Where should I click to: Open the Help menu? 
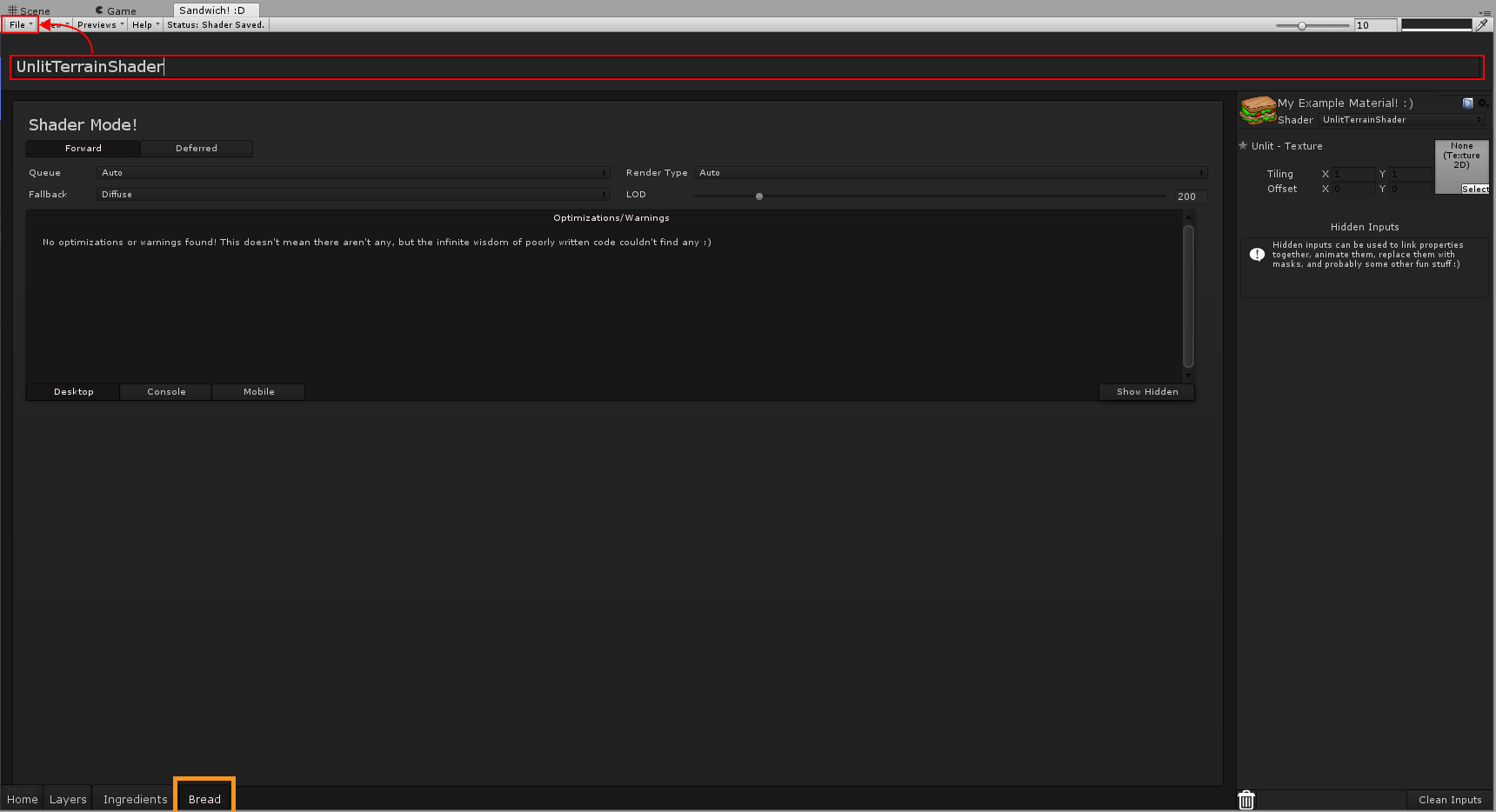[145, 24]
